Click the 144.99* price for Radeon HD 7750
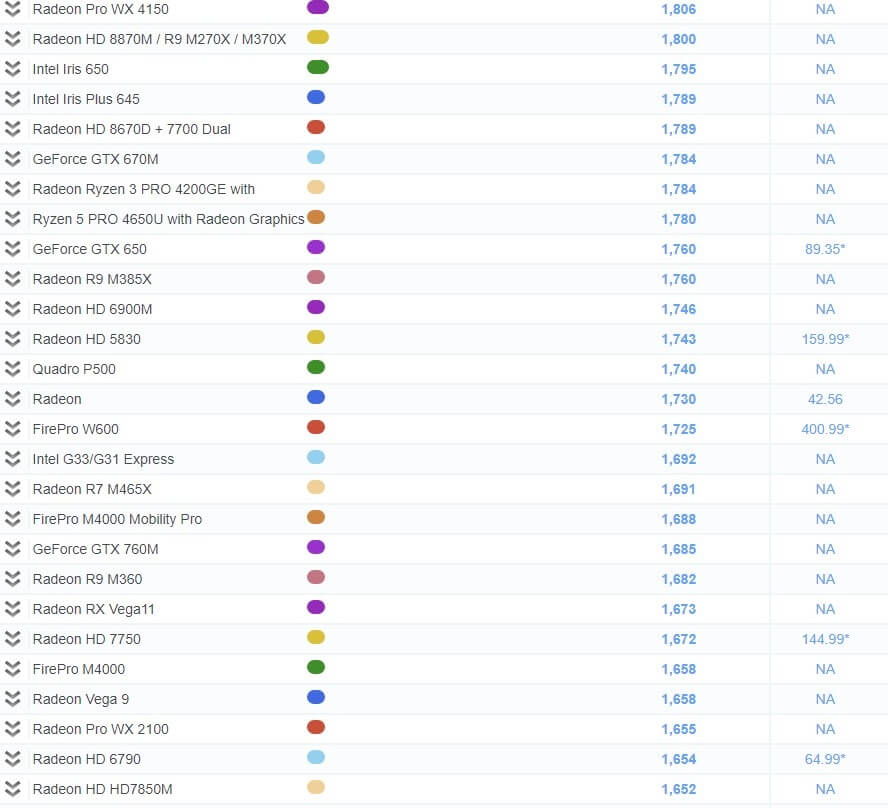 click(x=826, y=639)
